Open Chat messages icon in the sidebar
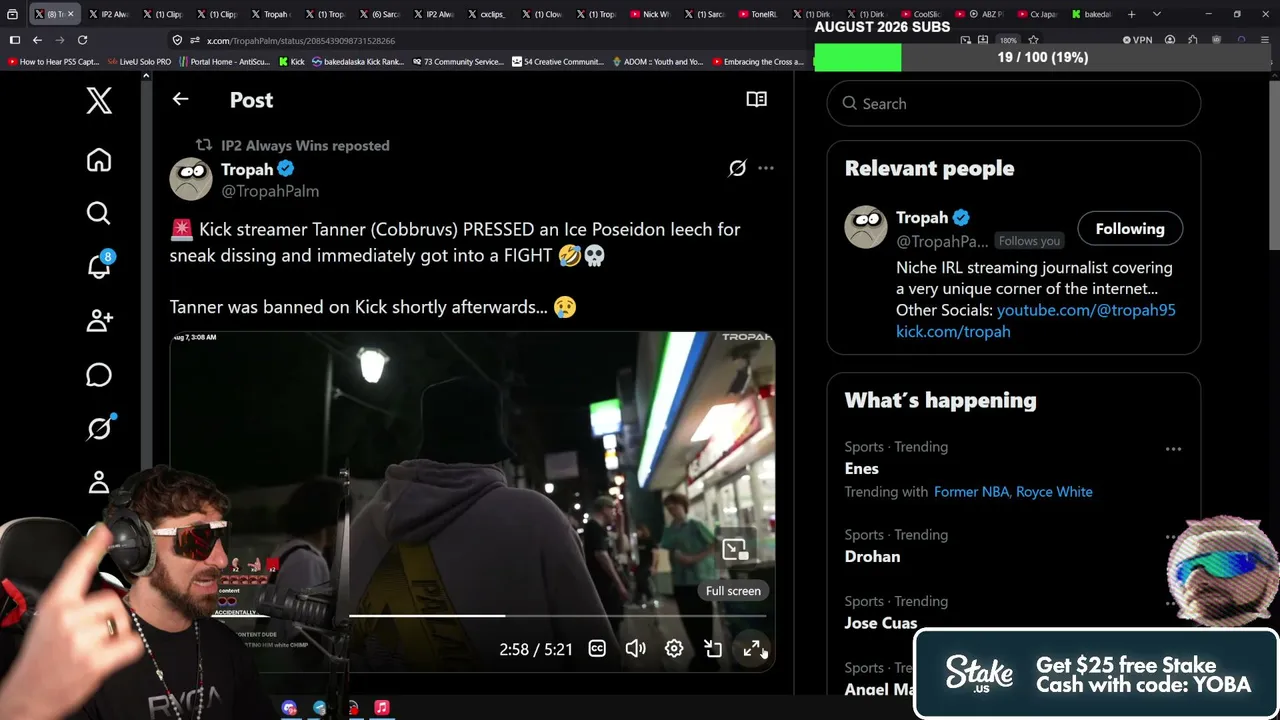 98,374
